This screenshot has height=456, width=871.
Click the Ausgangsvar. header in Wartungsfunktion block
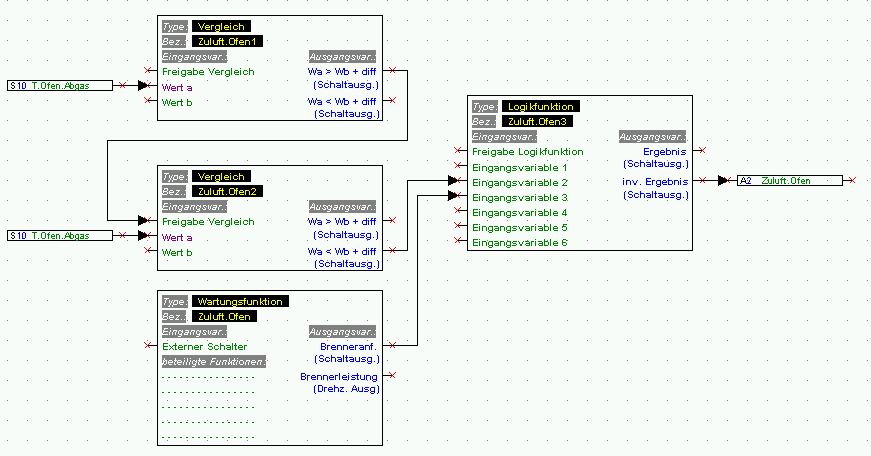[x=342, y=332]
